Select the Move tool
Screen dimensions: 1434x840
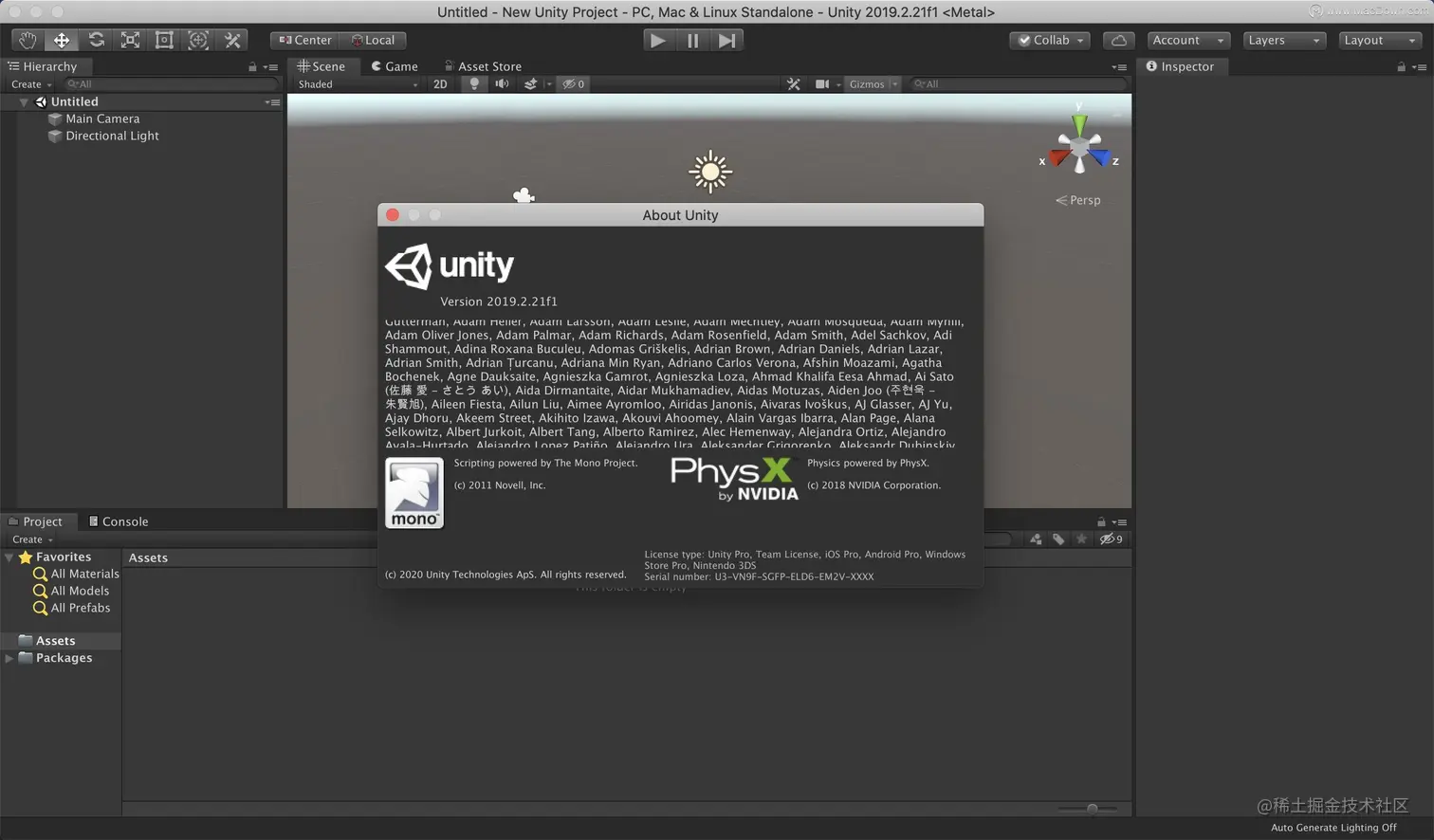[x=62, y=40]
